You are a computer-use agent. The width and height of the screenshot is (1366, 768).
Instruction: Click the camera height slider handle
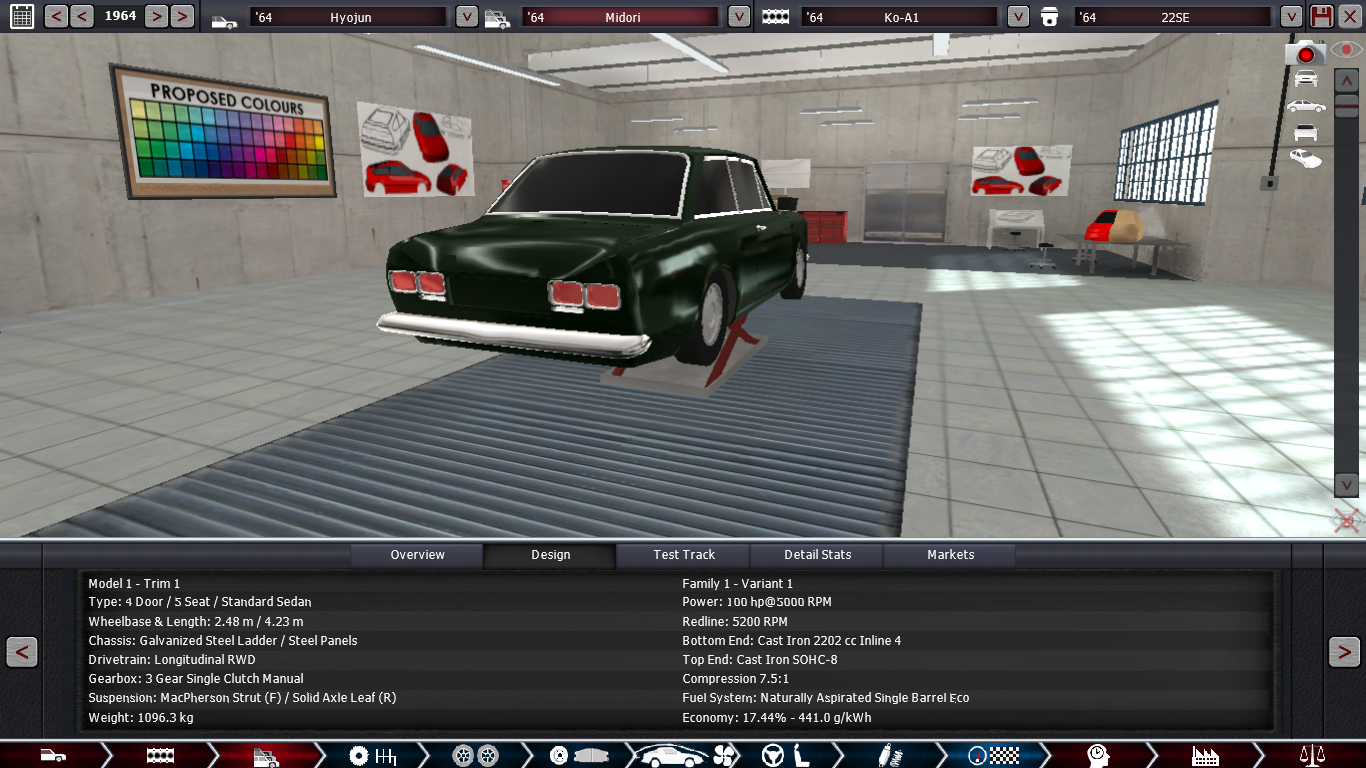coord(1346,105)
